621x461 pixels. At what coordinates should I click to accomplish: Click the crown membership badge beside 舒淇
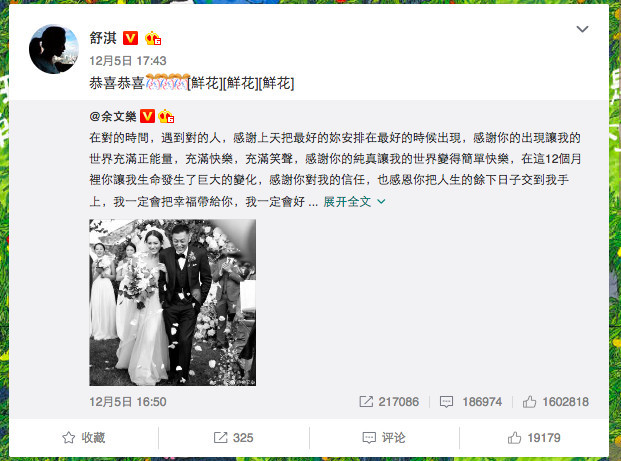[x=153, y=38]
